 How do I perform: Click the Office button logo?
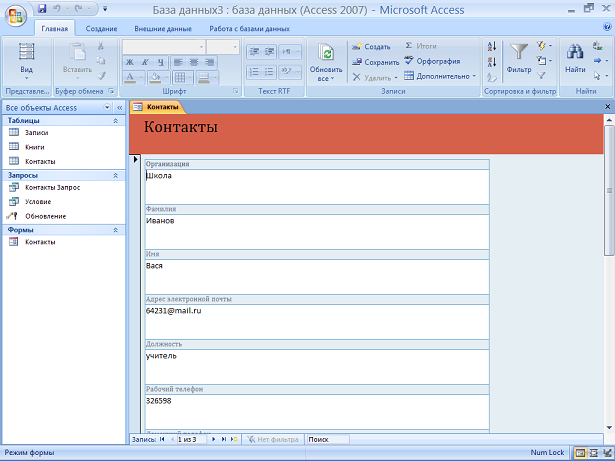coord(15,16)
